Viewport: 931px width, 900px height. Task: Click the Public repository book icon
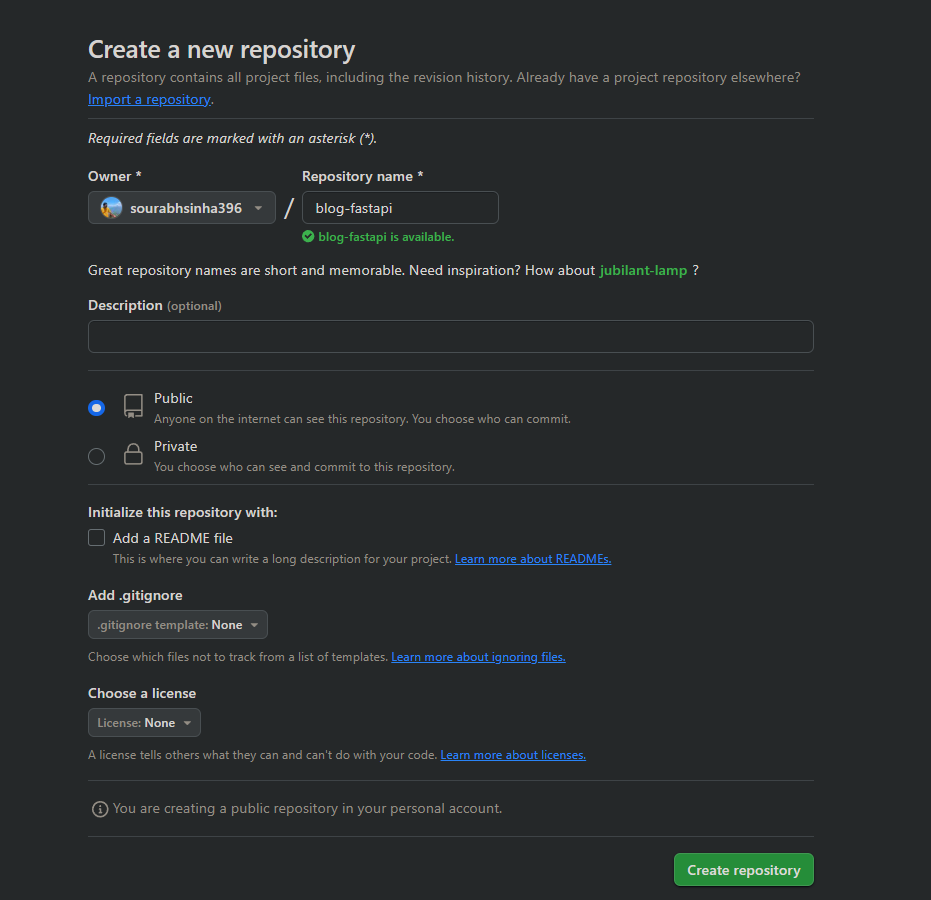tap(133, 406)
